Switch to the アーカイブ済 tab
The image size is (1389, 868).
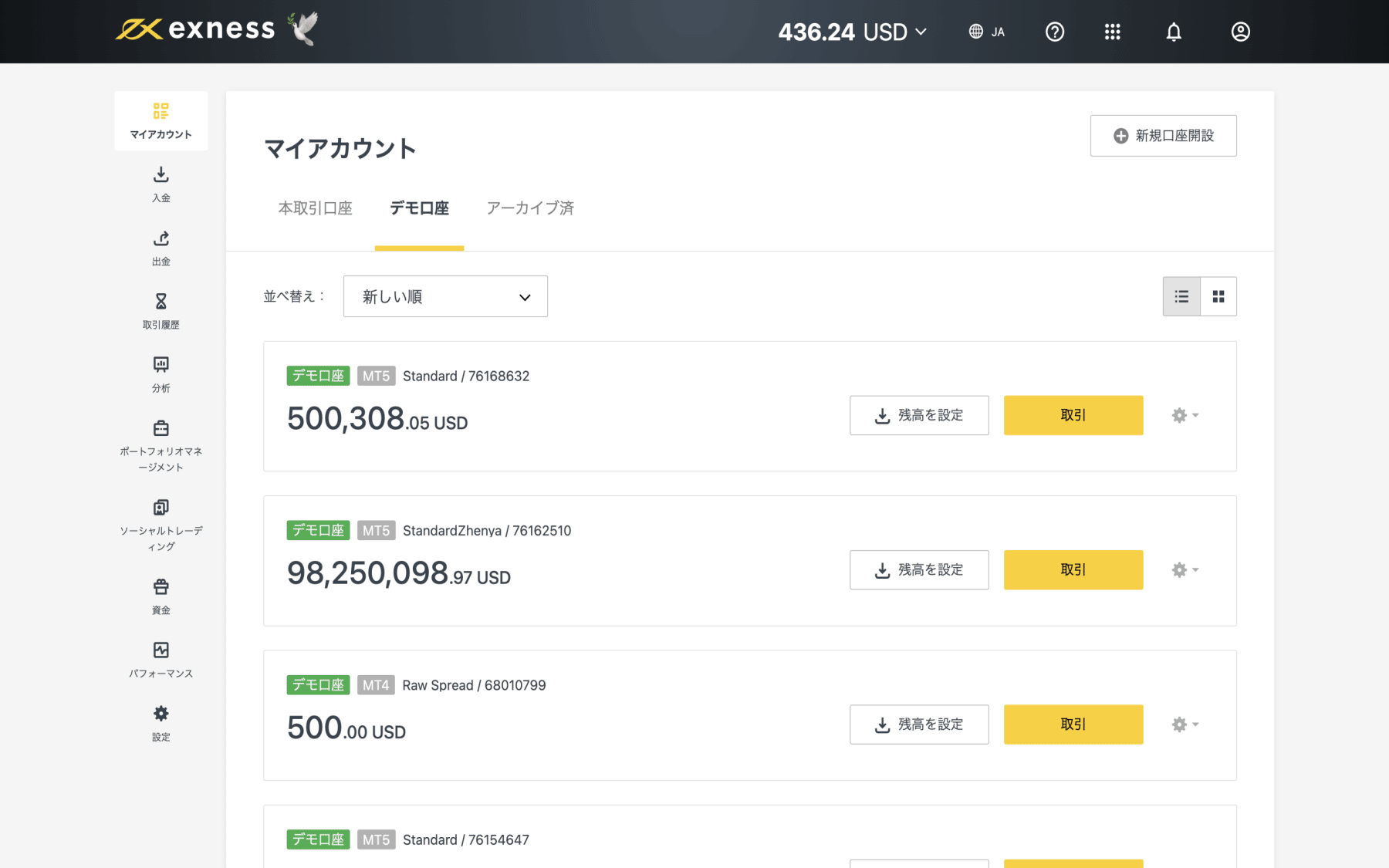[x=530, y=208]
